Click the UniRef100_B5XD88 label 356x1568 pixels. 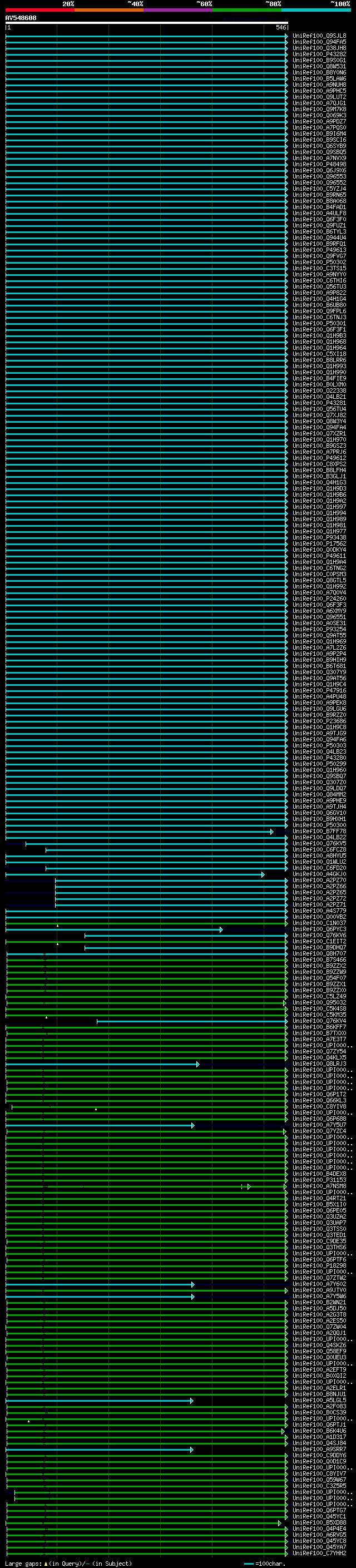point(319,1522)
